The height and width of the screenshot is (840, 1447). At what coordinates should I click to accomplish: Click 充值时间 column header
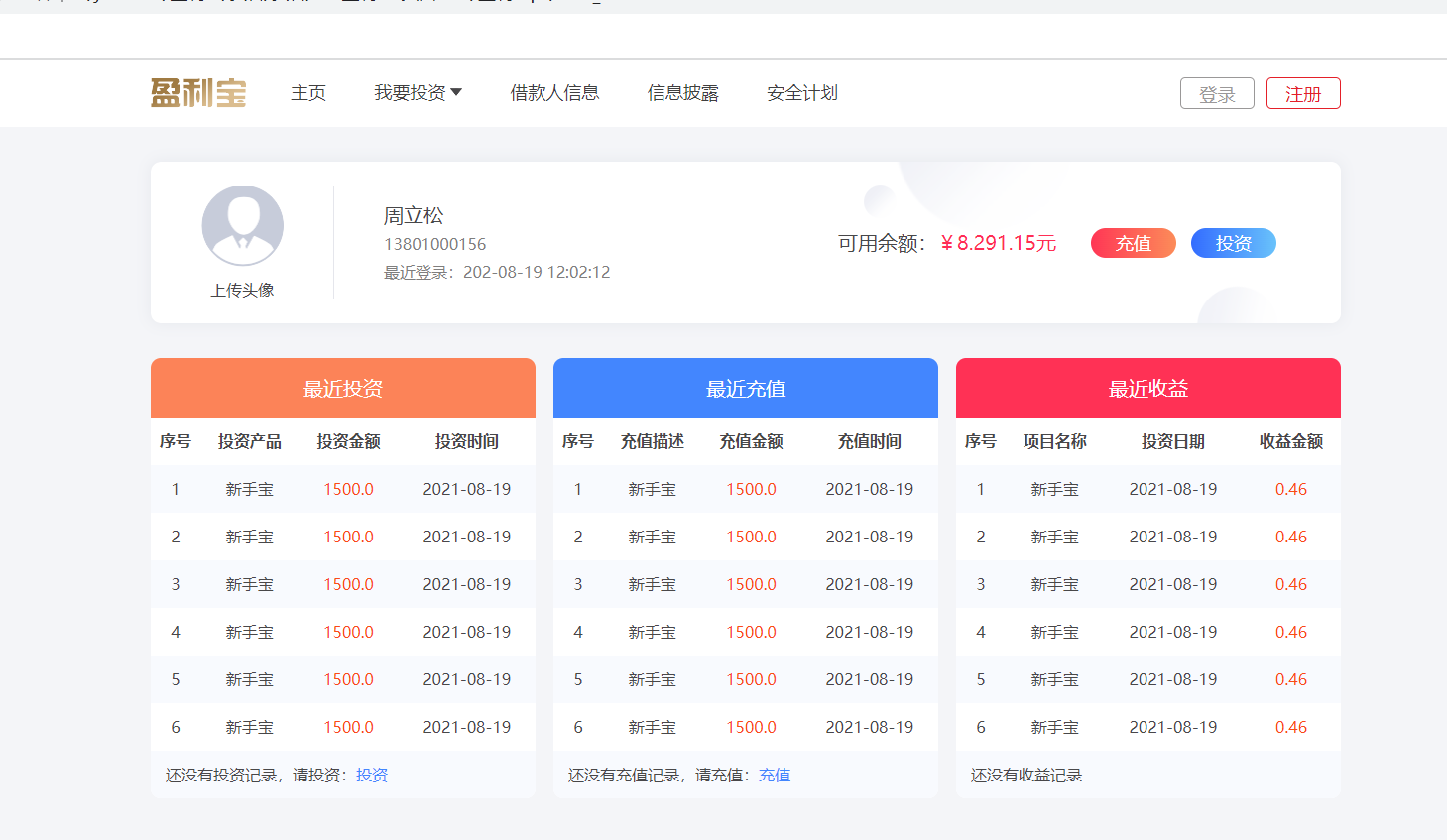point(870,441)
